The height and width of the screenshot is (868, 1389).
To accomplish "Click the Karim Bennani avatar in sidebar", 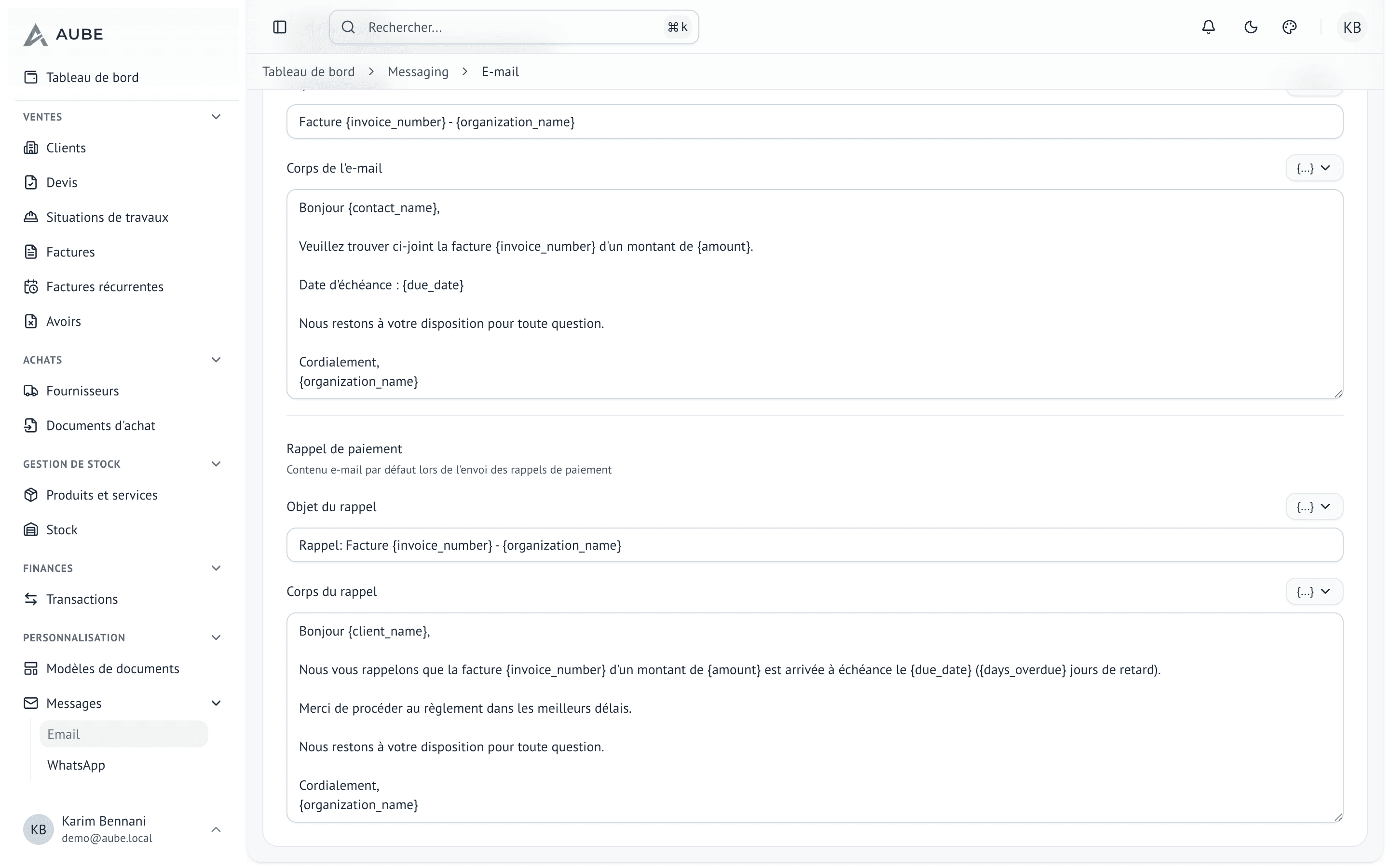I will point(39,829).
